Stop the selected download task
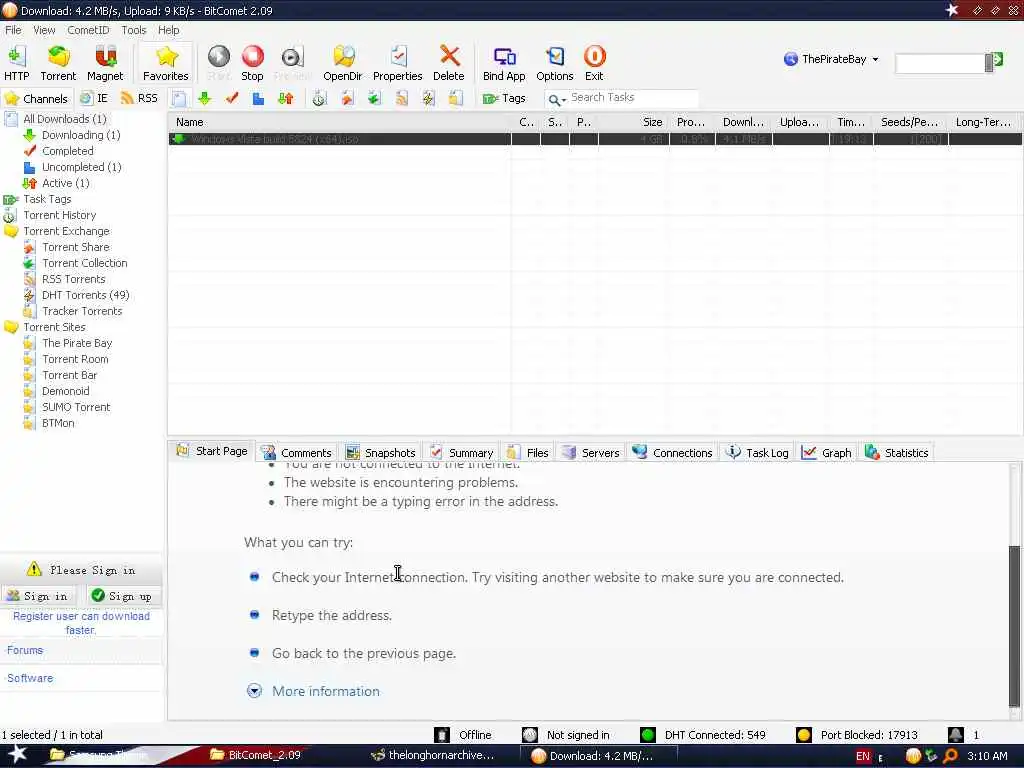 coord(252,63)
